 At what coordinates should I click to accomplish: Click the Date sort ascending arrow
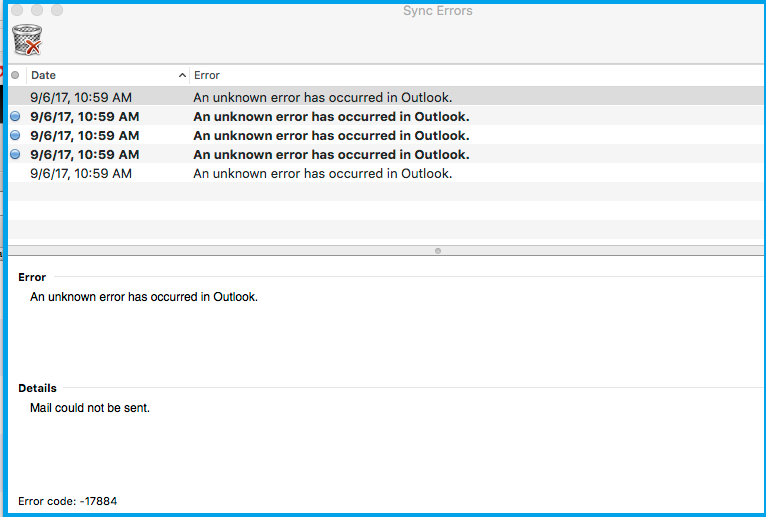pyautogui.click(x=182, y=75)
